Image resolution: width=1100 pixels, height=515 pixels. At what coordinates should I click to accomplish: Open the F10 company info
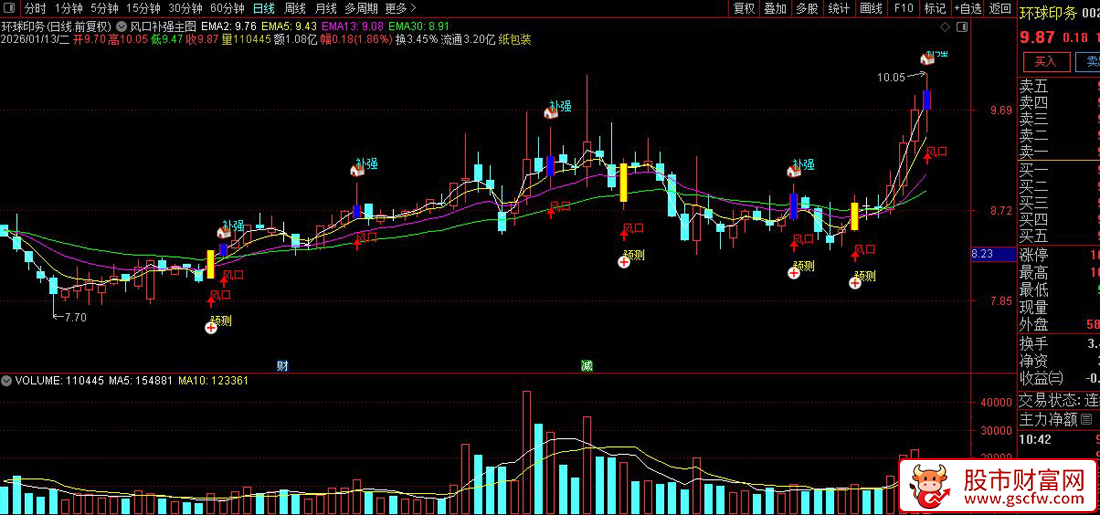tap(903, 8)
